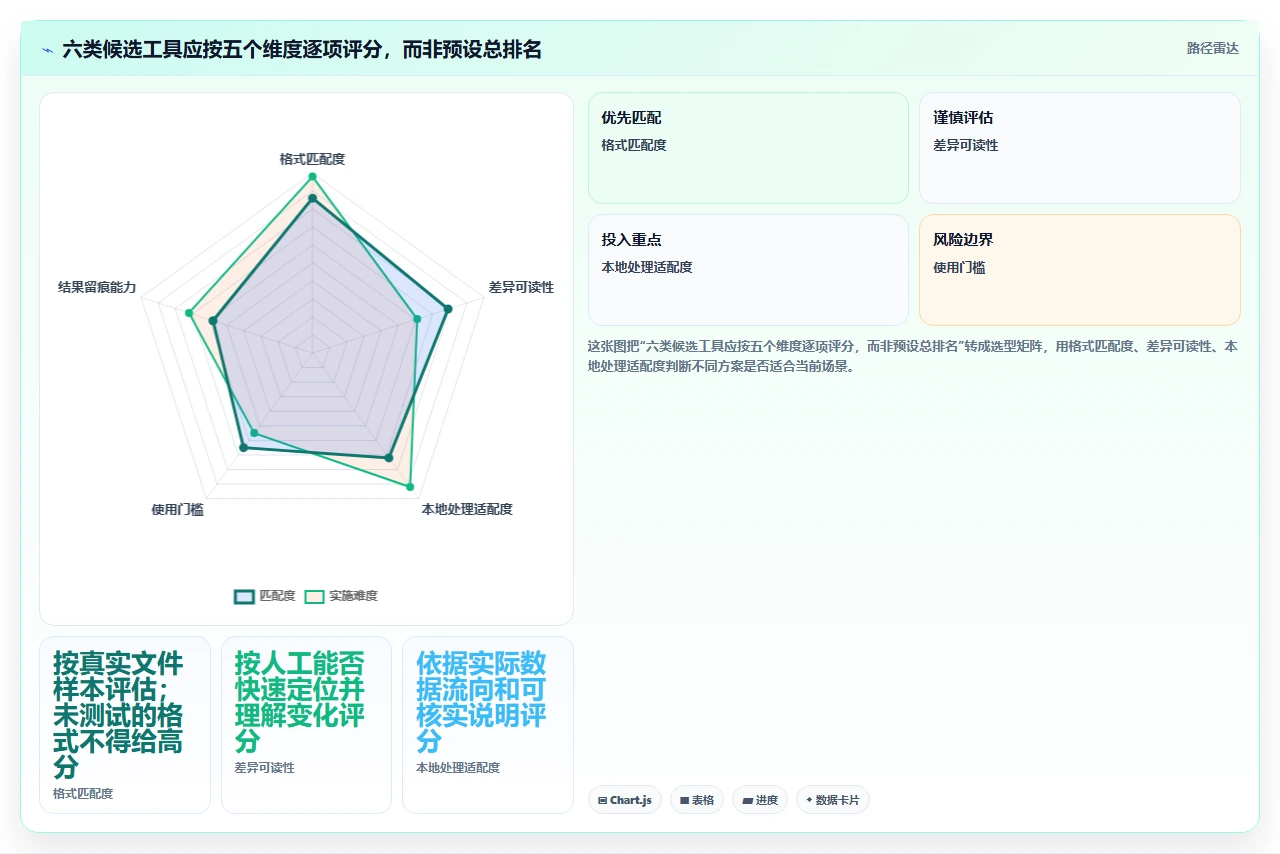Click 本地处理适配度 text in 投入重点 card
Screen dimensions: 1280x854
point(647,267)
